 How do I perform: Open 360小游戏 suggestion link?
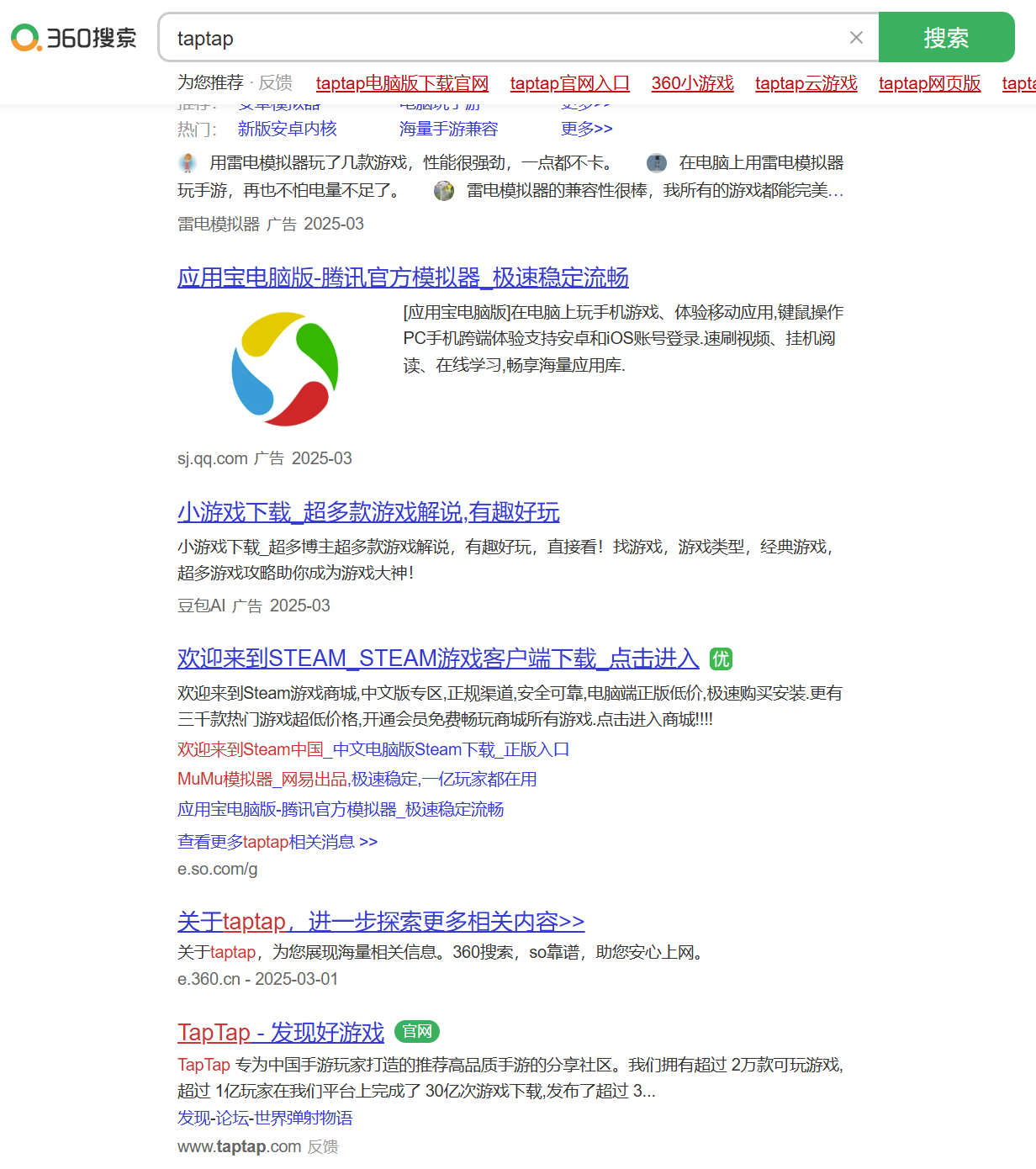[x=692, y=83]
